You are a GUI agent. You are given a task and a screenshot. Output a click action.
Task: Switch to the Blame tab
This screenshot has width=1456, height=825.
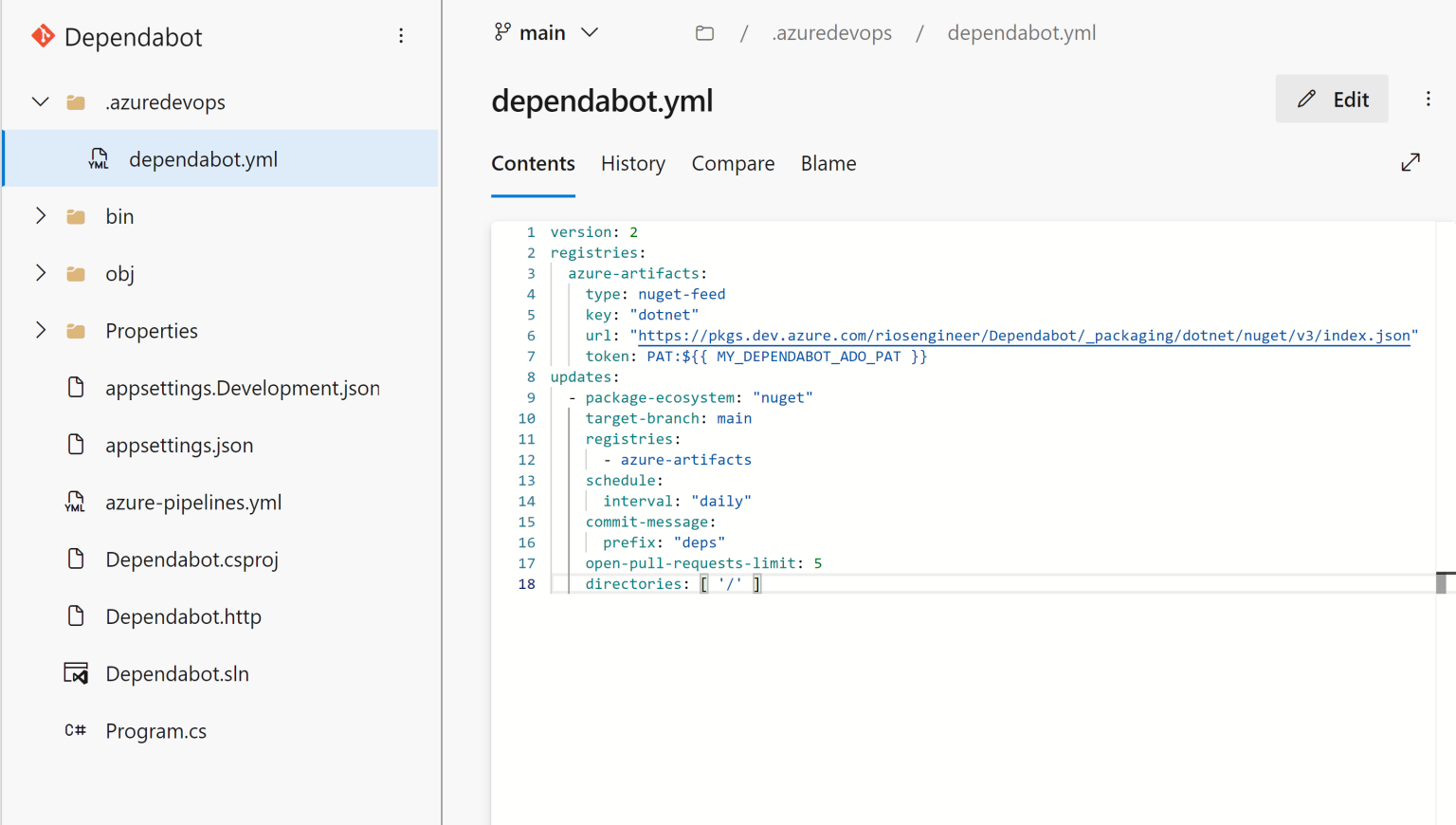coord(828,163)
